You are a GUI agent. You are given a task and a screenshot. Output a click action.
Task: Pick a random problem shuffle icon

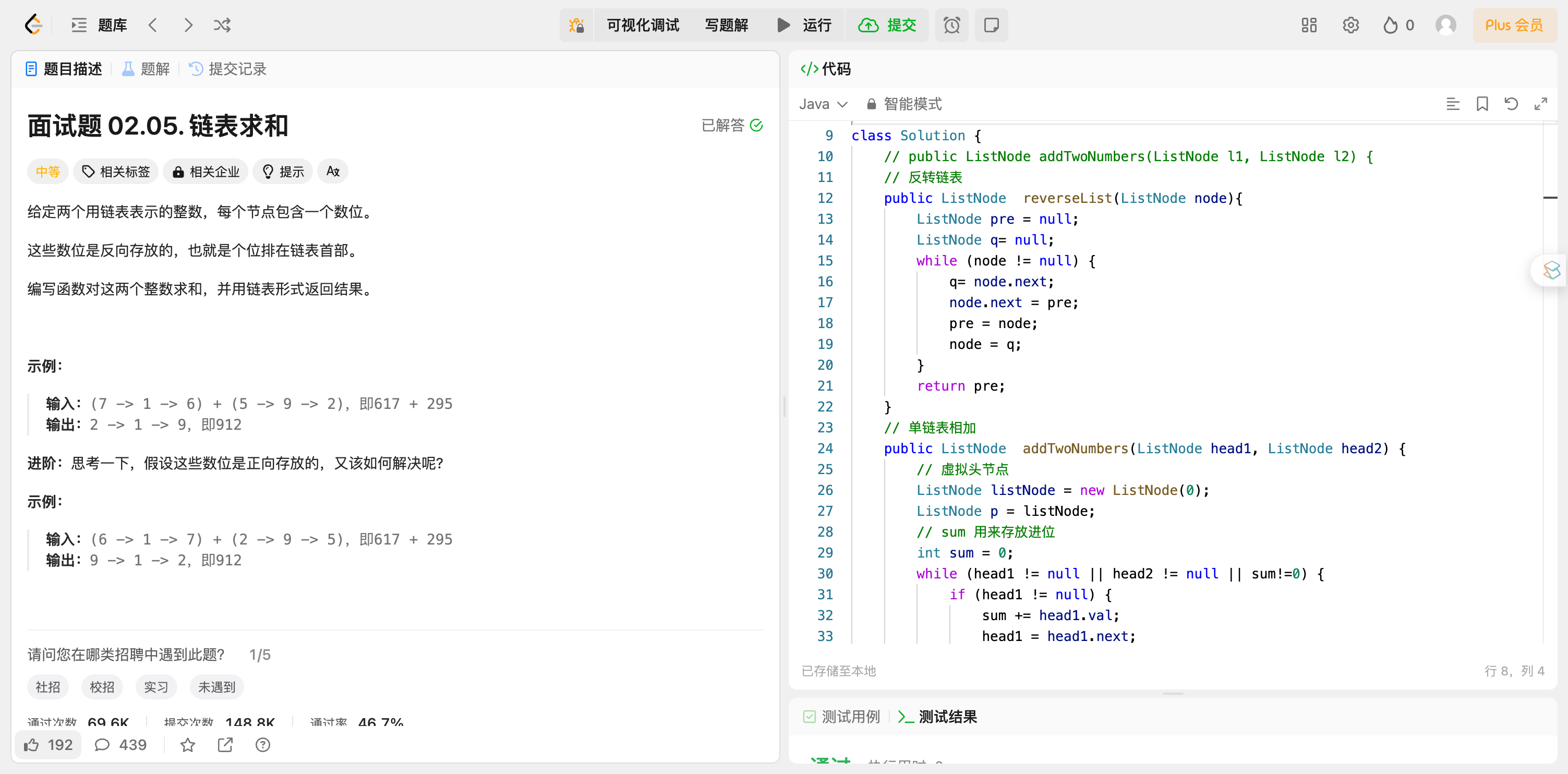[222, 25]
